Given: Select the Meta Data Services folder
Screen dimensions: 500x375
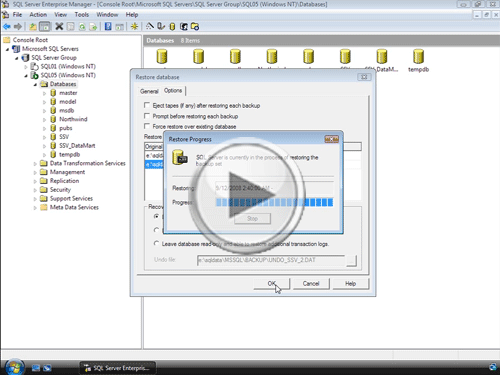Looking at the screenshot, I should click(x=74, y=207).
